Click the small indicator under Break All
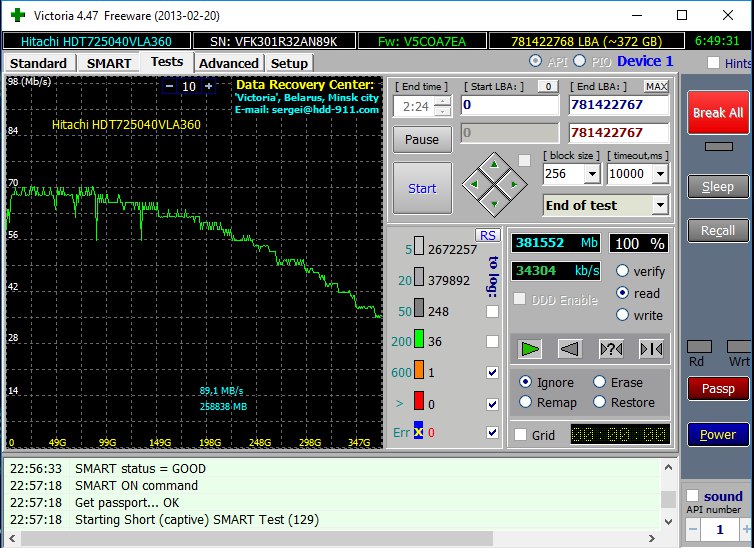The width and height of the screenshot is (754, 548). pyautogui.click(x=718, y=147)
